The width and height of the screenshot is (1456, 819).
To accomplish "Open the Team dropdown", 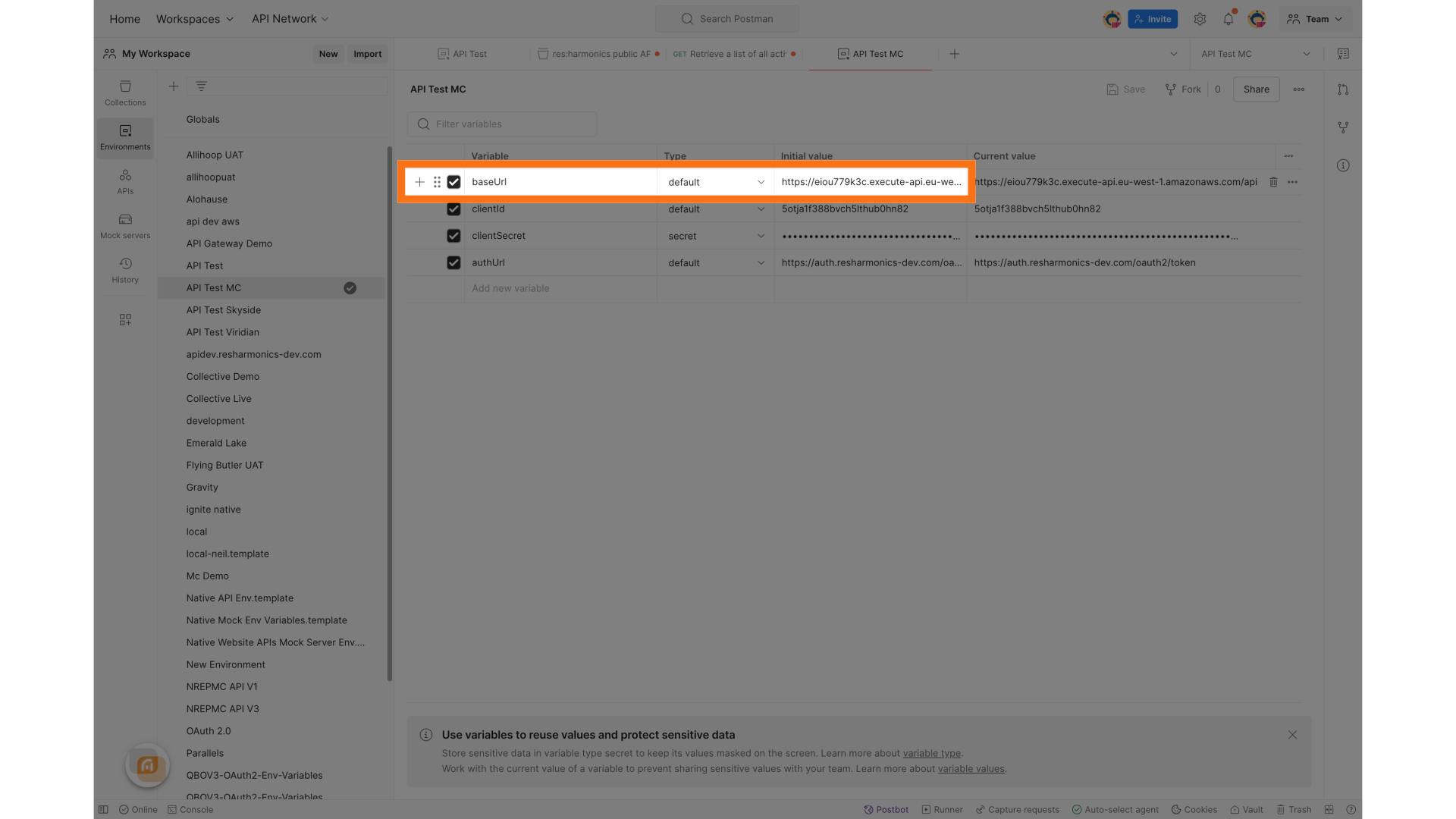I will click(1315, 19).
